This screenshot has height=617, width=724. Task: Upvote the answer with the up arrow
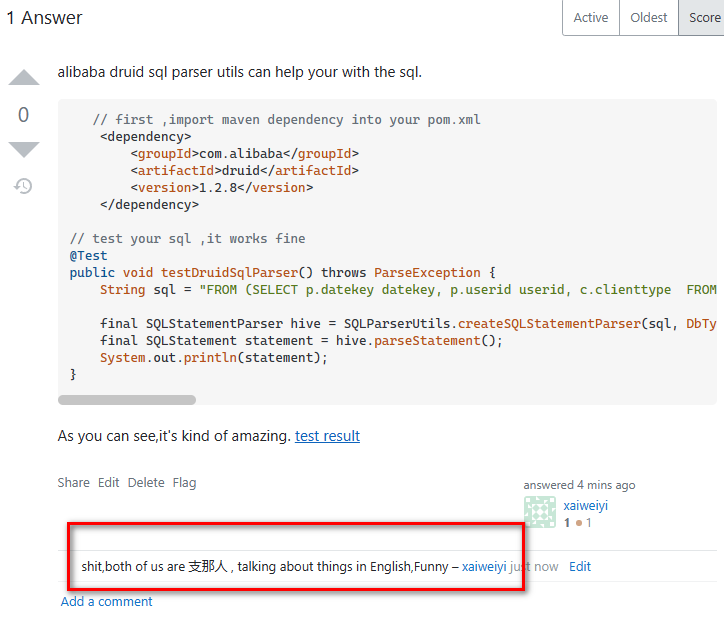(23, 78)
